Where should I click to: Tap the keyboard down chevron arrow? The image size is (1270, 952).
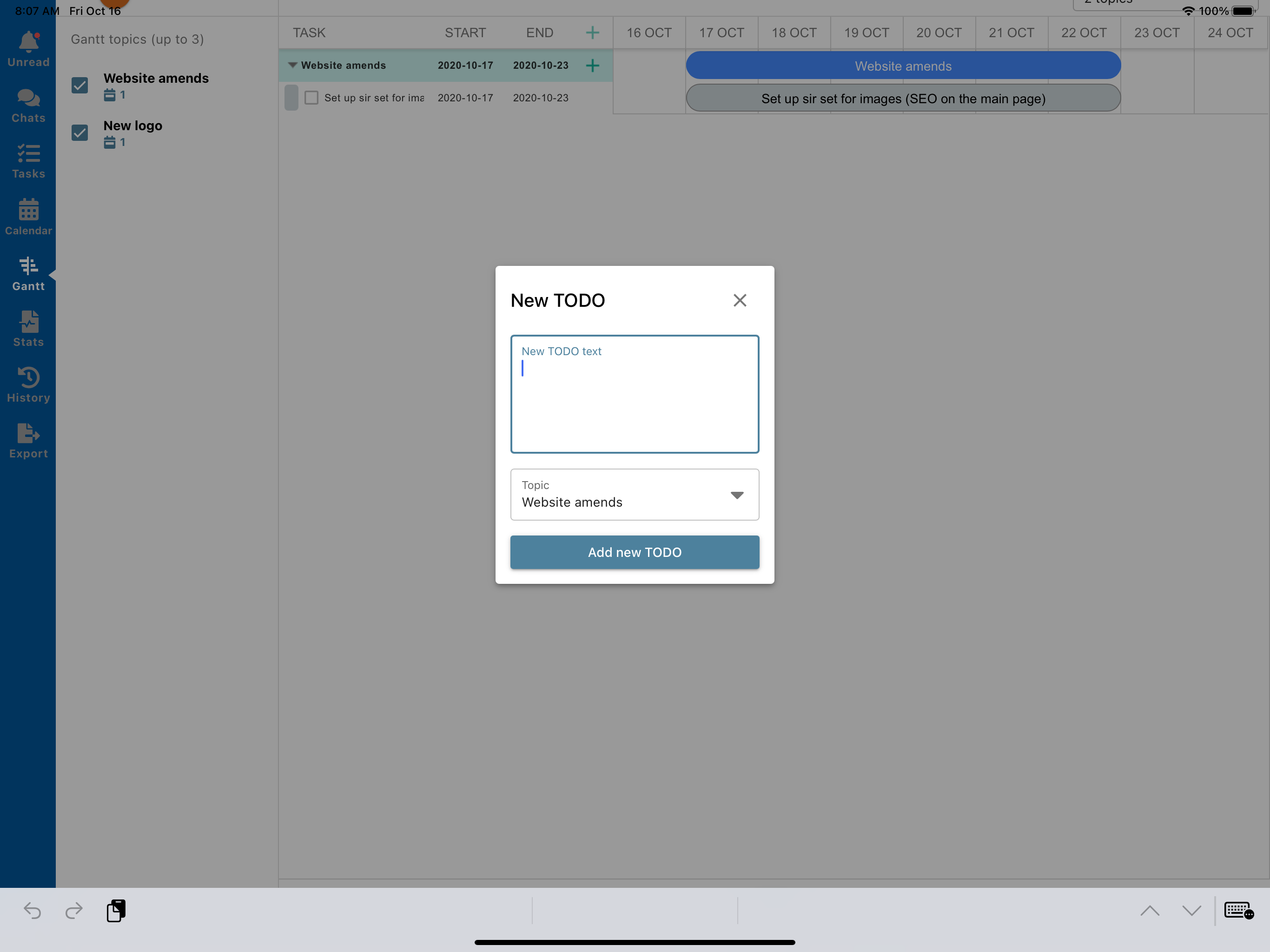pos(1191,911)
